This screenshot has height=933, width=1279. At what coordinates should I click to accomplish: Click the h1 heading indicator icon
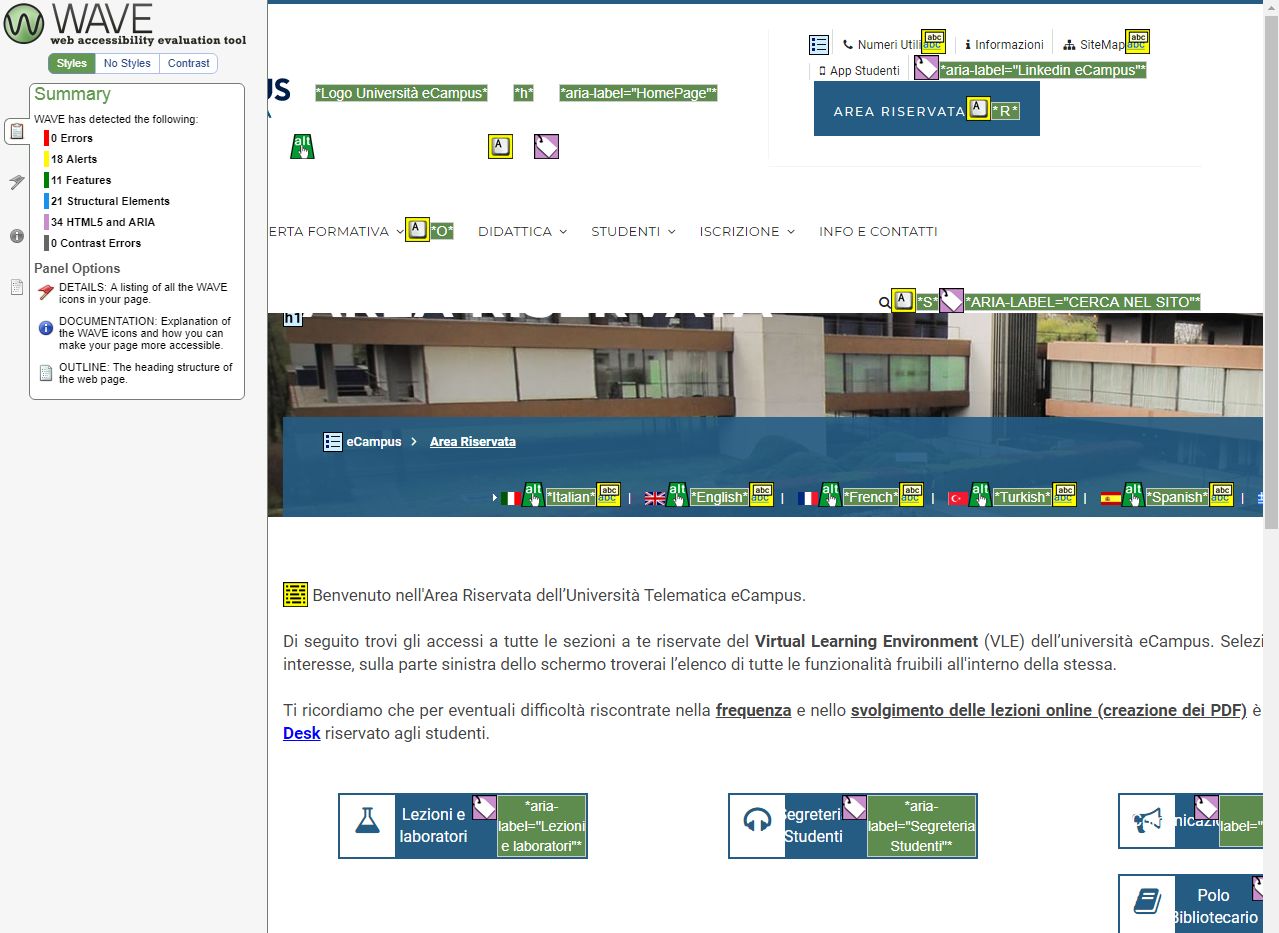click(x=293, y=319)
